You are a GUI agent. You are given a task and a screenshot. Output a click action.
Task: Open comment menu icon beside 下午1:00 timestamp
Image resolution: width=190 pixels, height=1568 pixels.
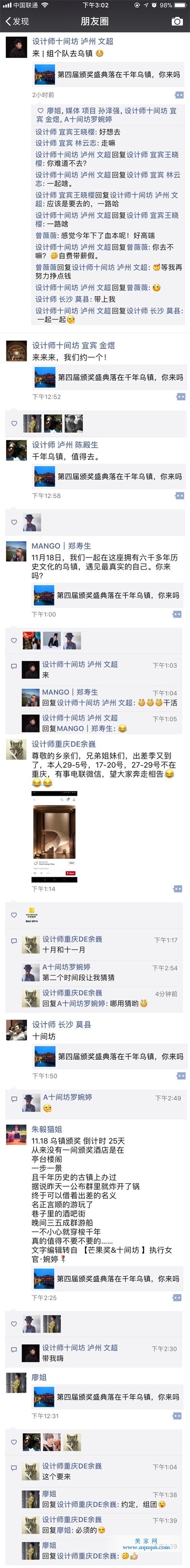(x=176, y=614)
